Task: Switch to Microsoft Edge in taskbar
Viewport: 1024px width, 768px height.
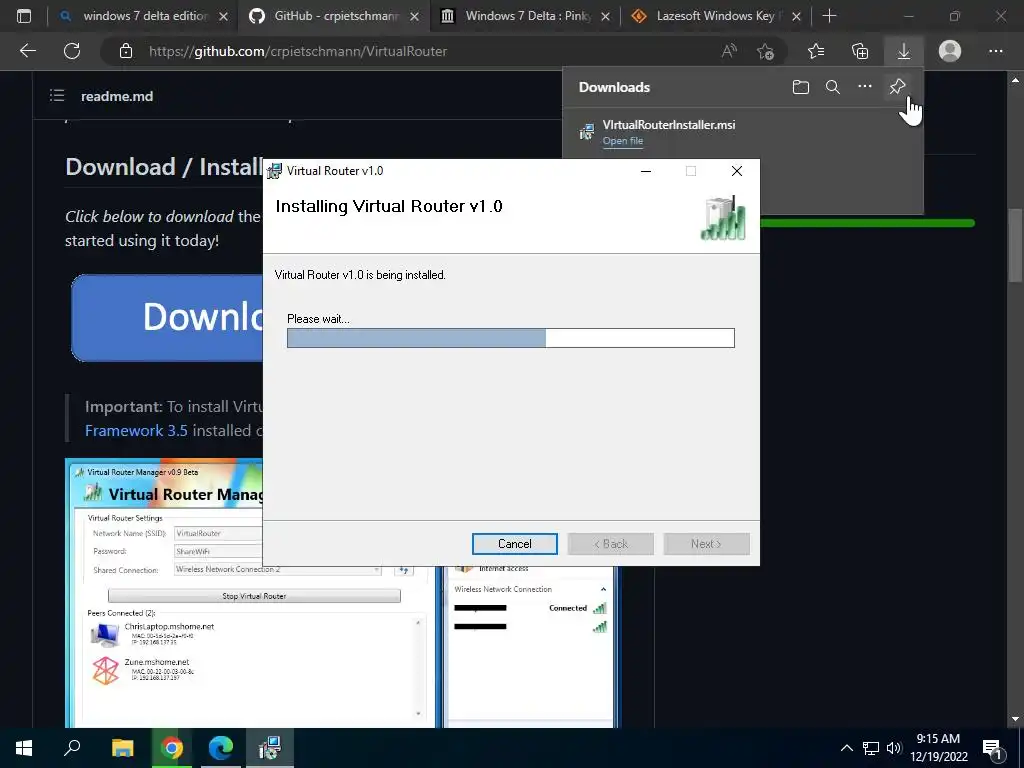Action: pos(221,748)
